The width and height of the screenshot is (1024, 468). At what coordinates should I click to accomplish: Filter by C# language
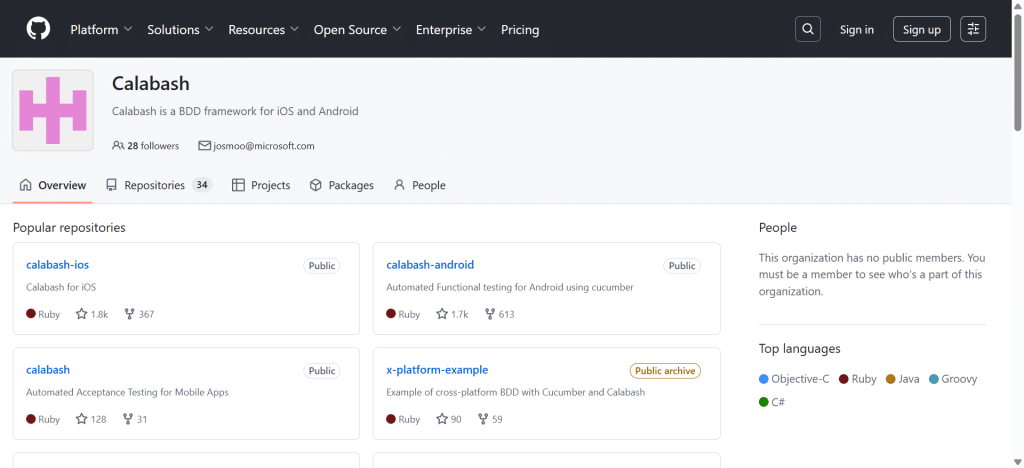click(x=772, y=402)
